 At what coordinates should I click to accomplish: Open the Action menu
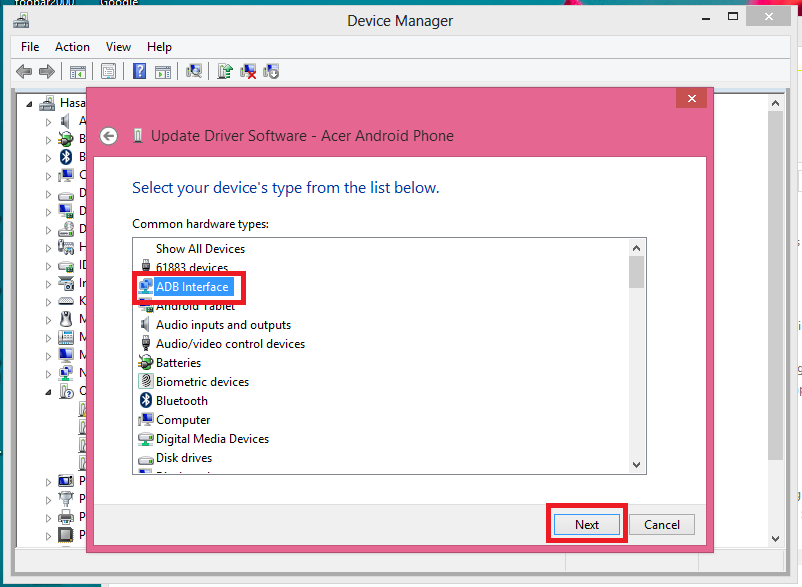coord(72,46)
